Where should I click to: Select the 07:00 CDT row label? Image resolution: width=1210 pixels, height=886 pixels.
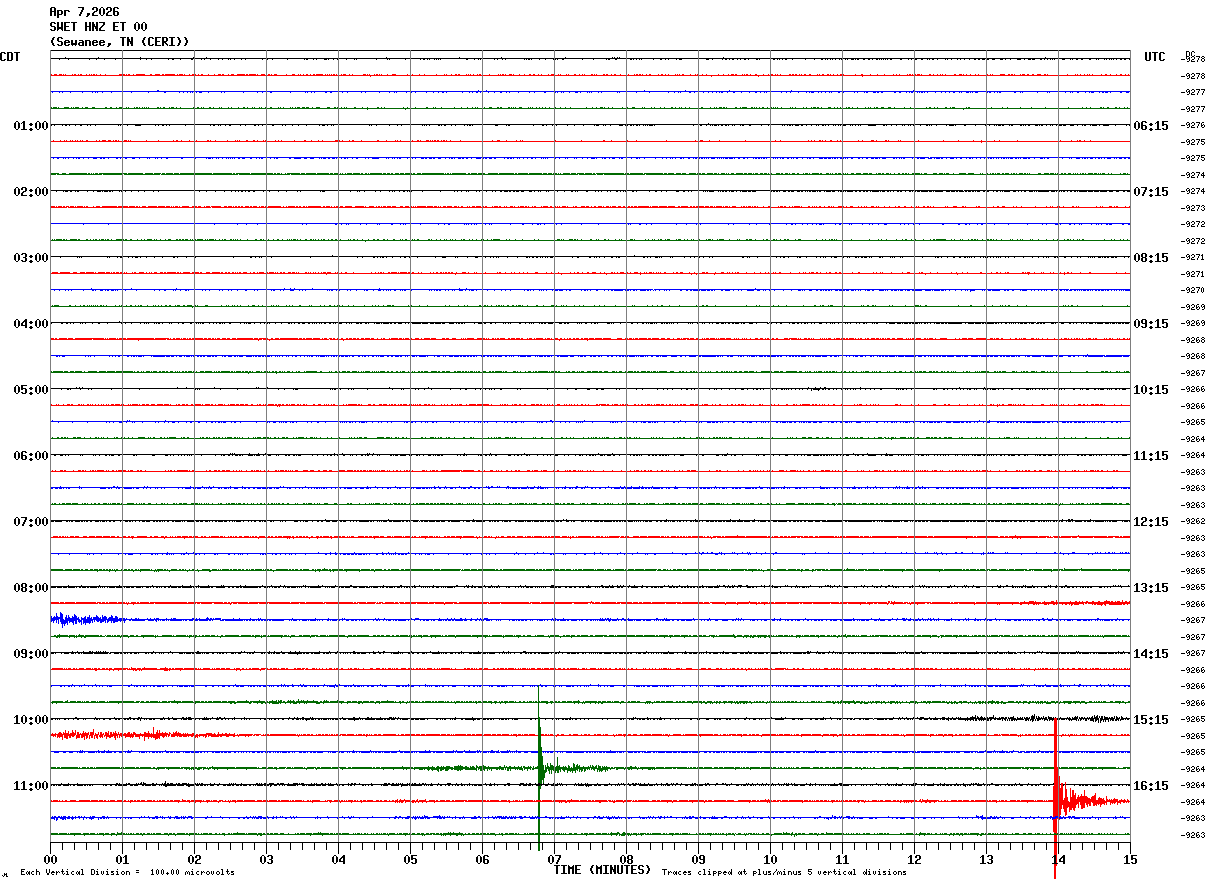click(31, 522)
